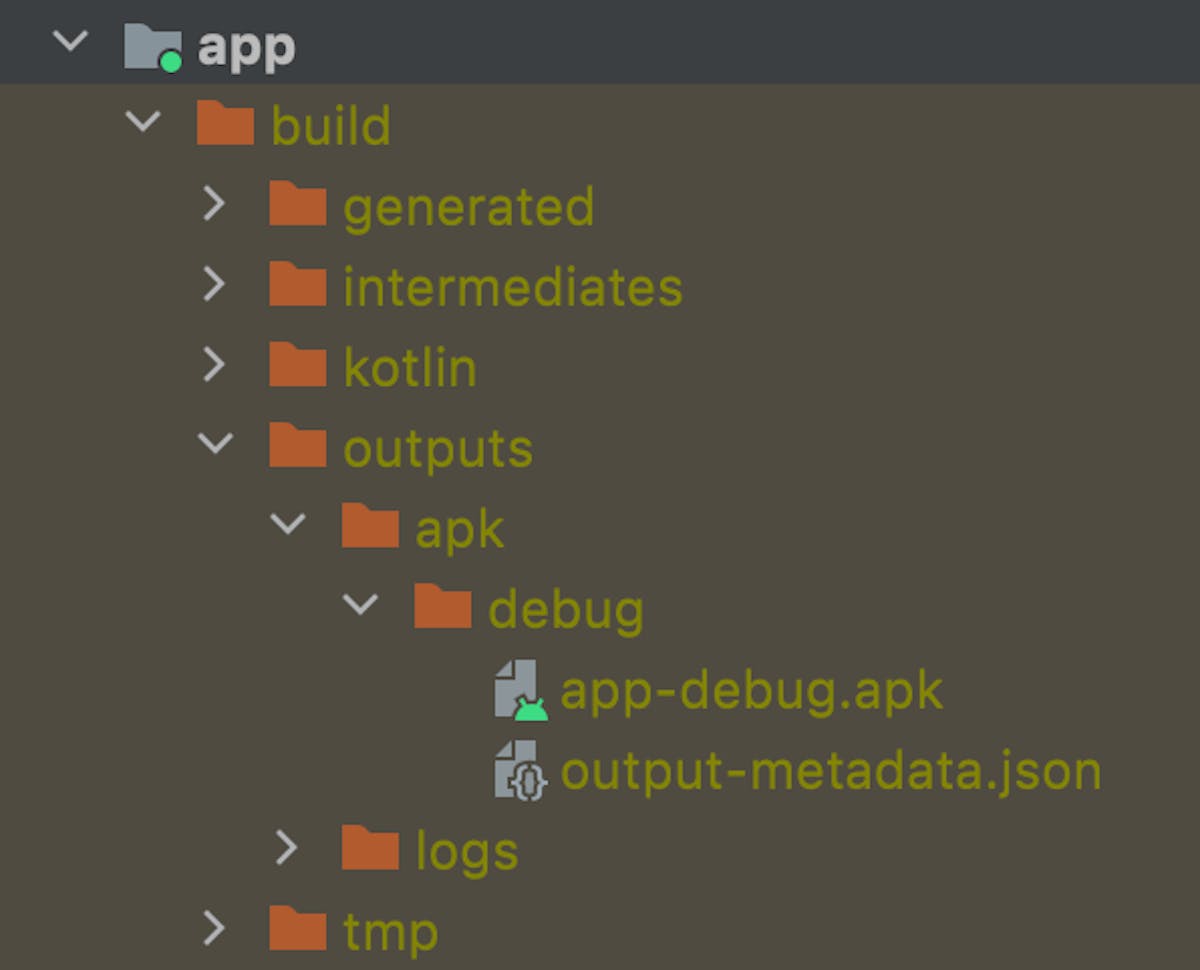
Task: Expand the generated folder
Action: point(214,205)
